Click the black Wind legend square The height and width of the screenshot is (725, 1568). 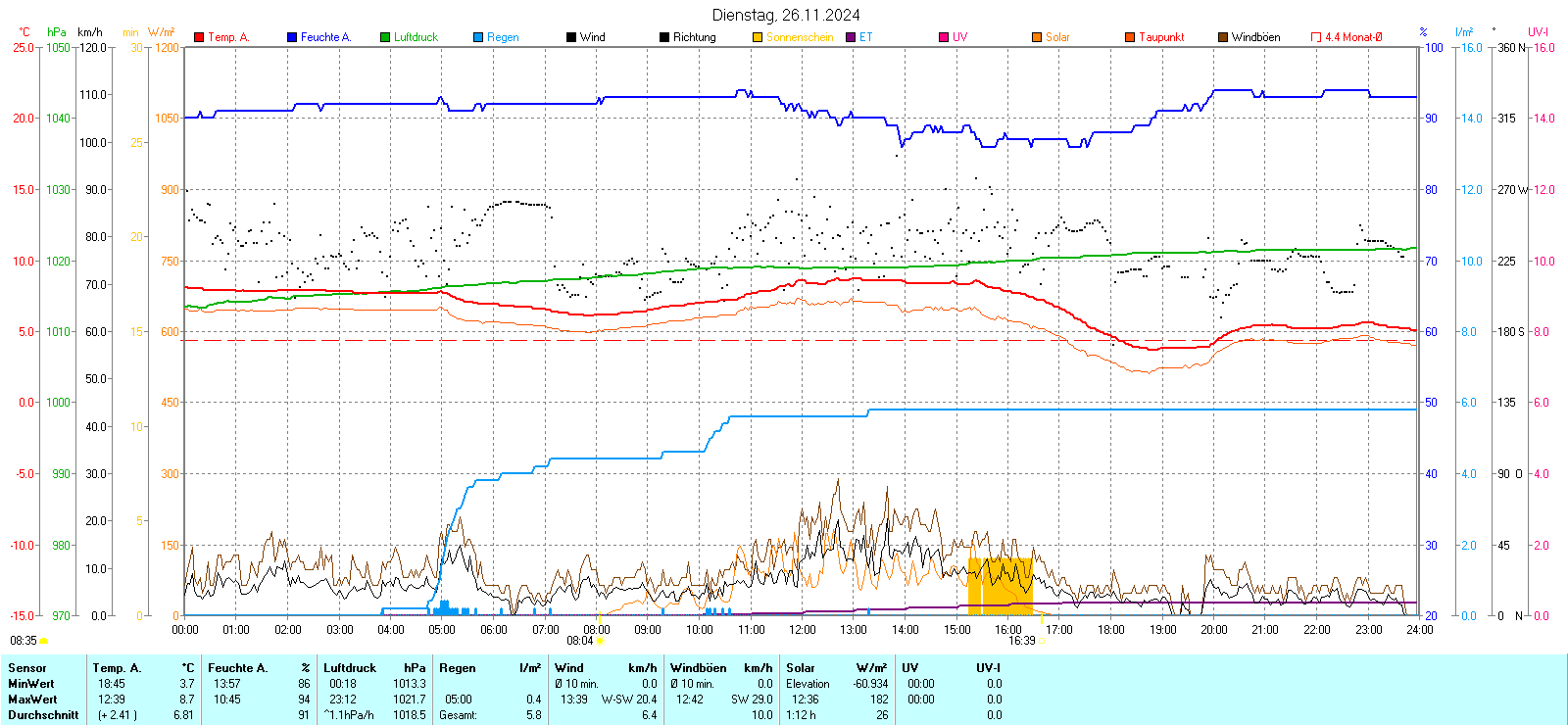coord(571,37)
